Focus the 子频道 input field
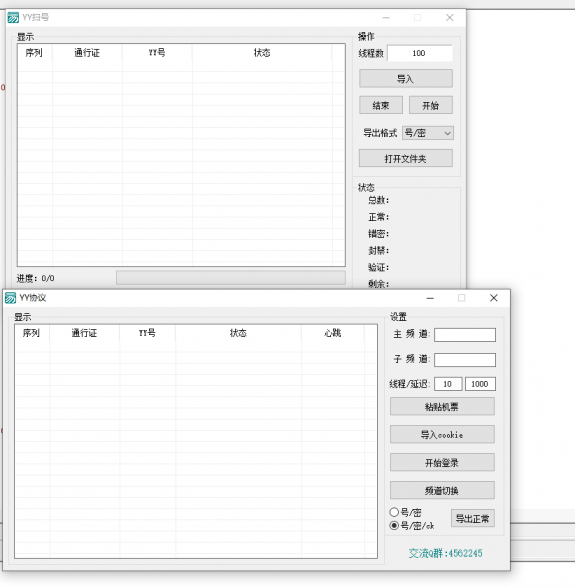Screen dimensions: 575x588 point(465,360)
